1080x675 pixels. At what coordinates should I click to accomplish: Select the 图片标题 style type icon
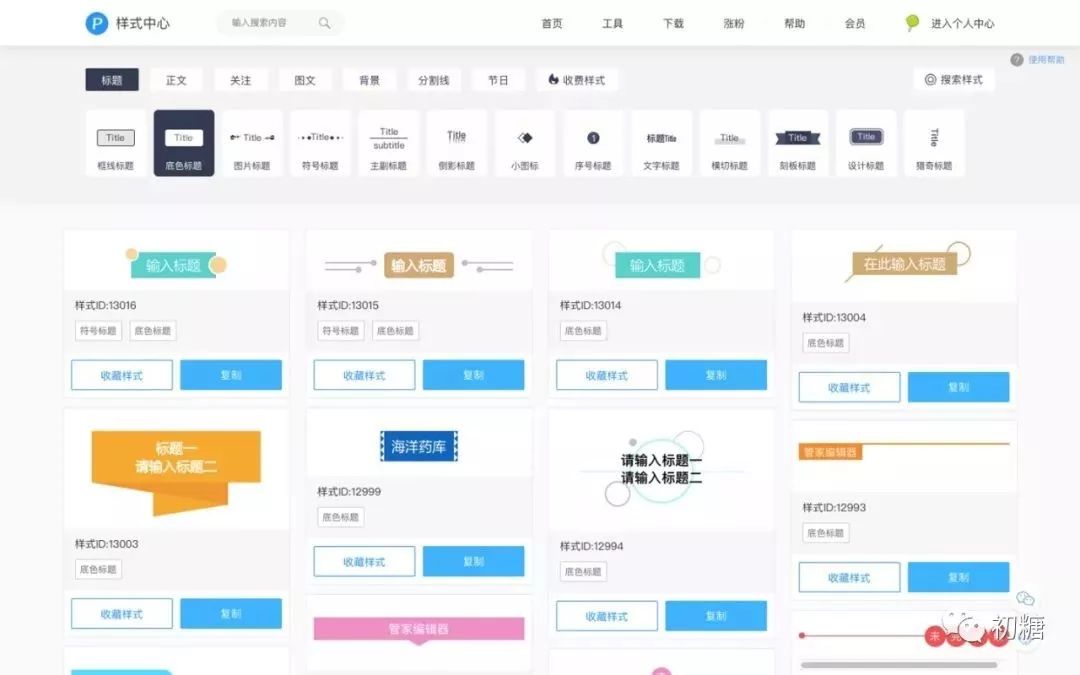tap(251, 143)
